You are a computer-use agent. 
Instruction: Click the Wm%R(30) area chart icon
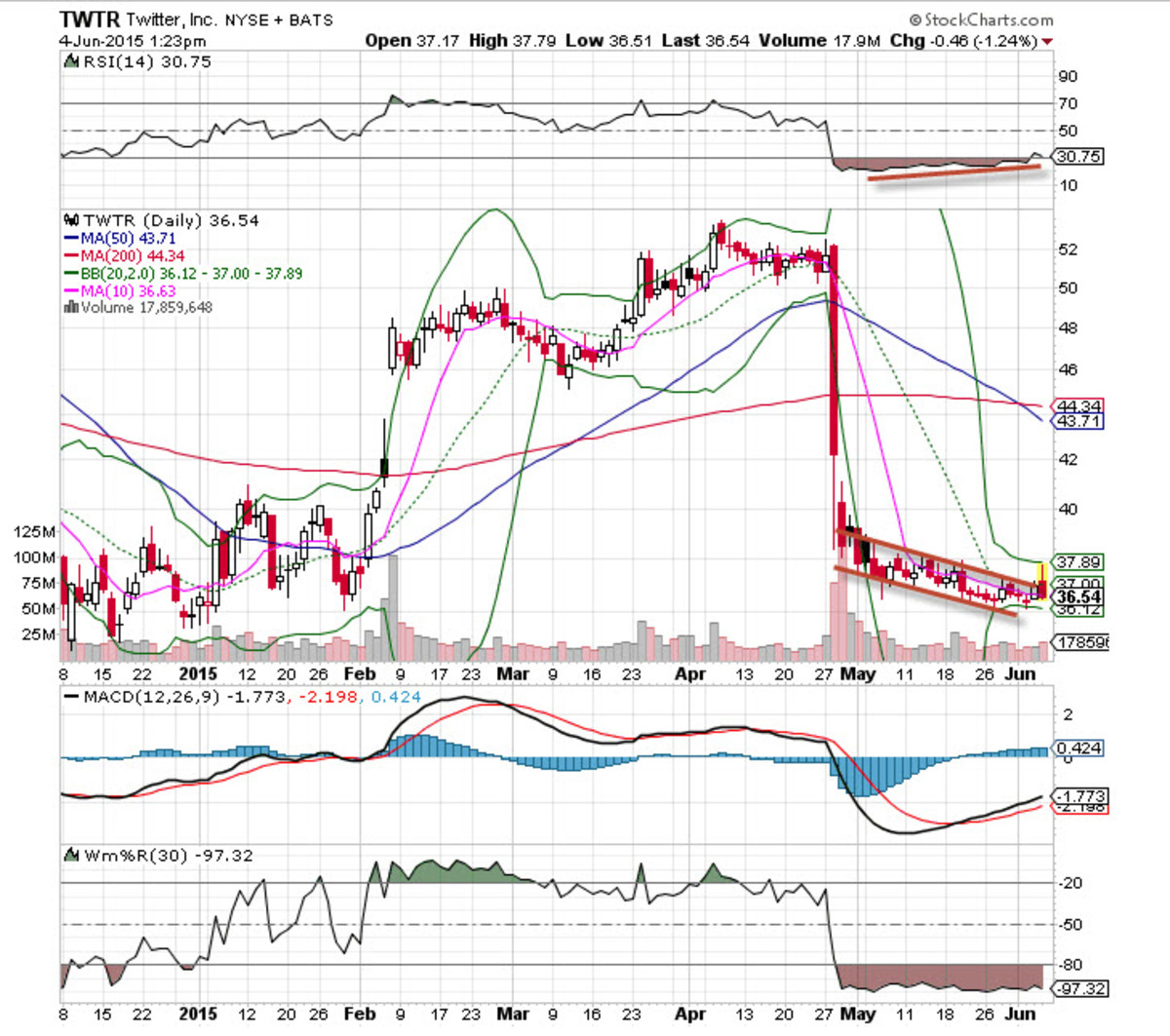tap(71, 854)
